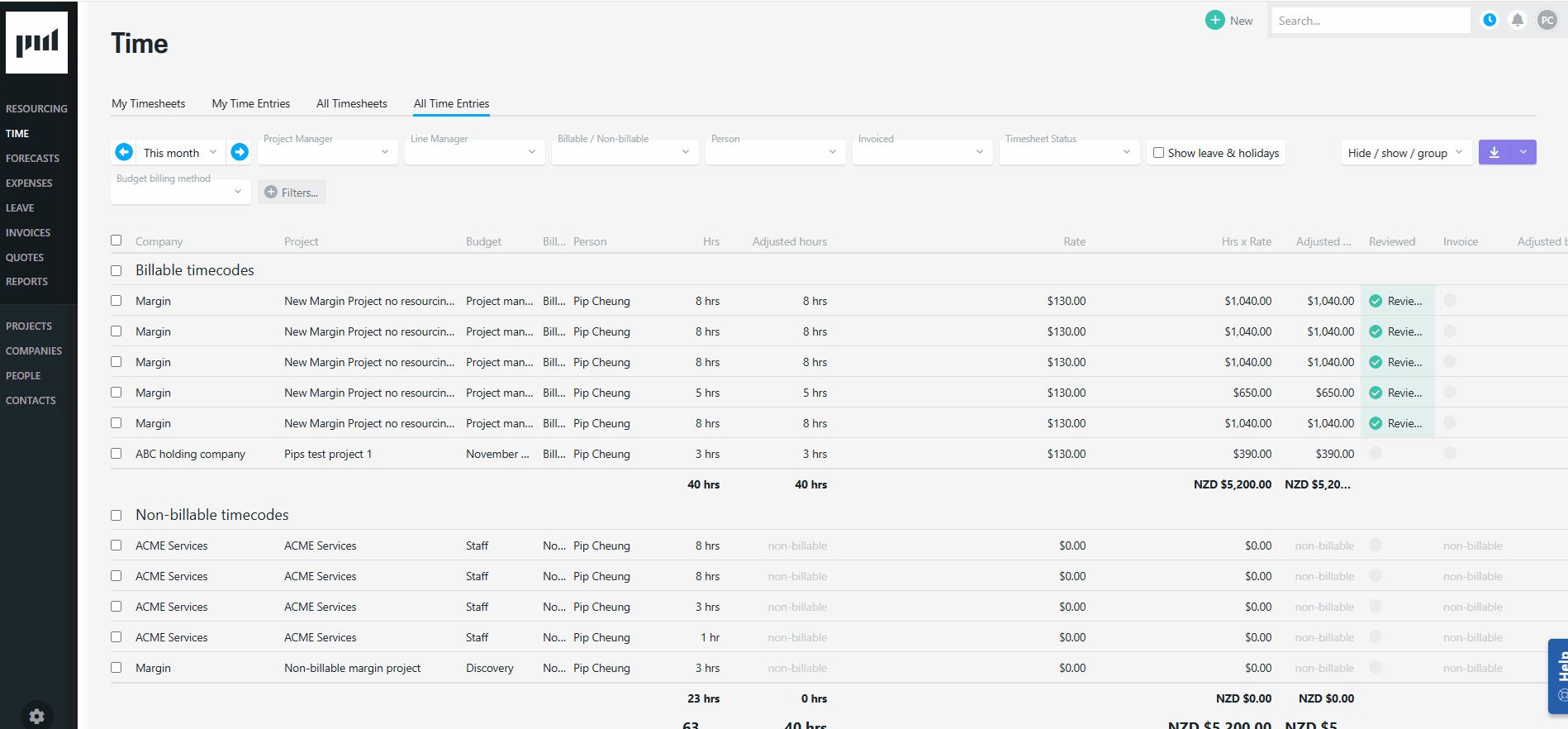Click the Filters... button

(x=292, y=193)
